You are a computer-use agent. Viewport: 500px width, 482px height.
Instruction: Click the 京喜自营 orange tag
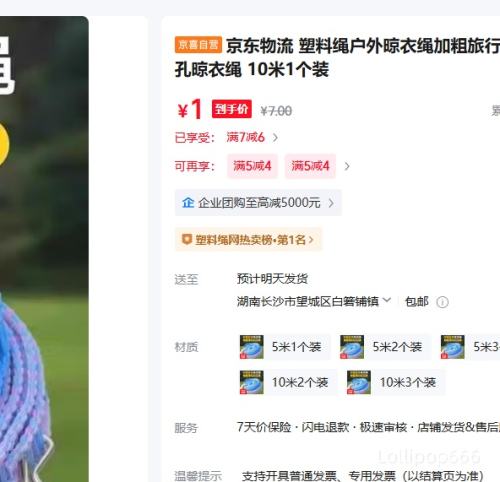click(198, 45)
